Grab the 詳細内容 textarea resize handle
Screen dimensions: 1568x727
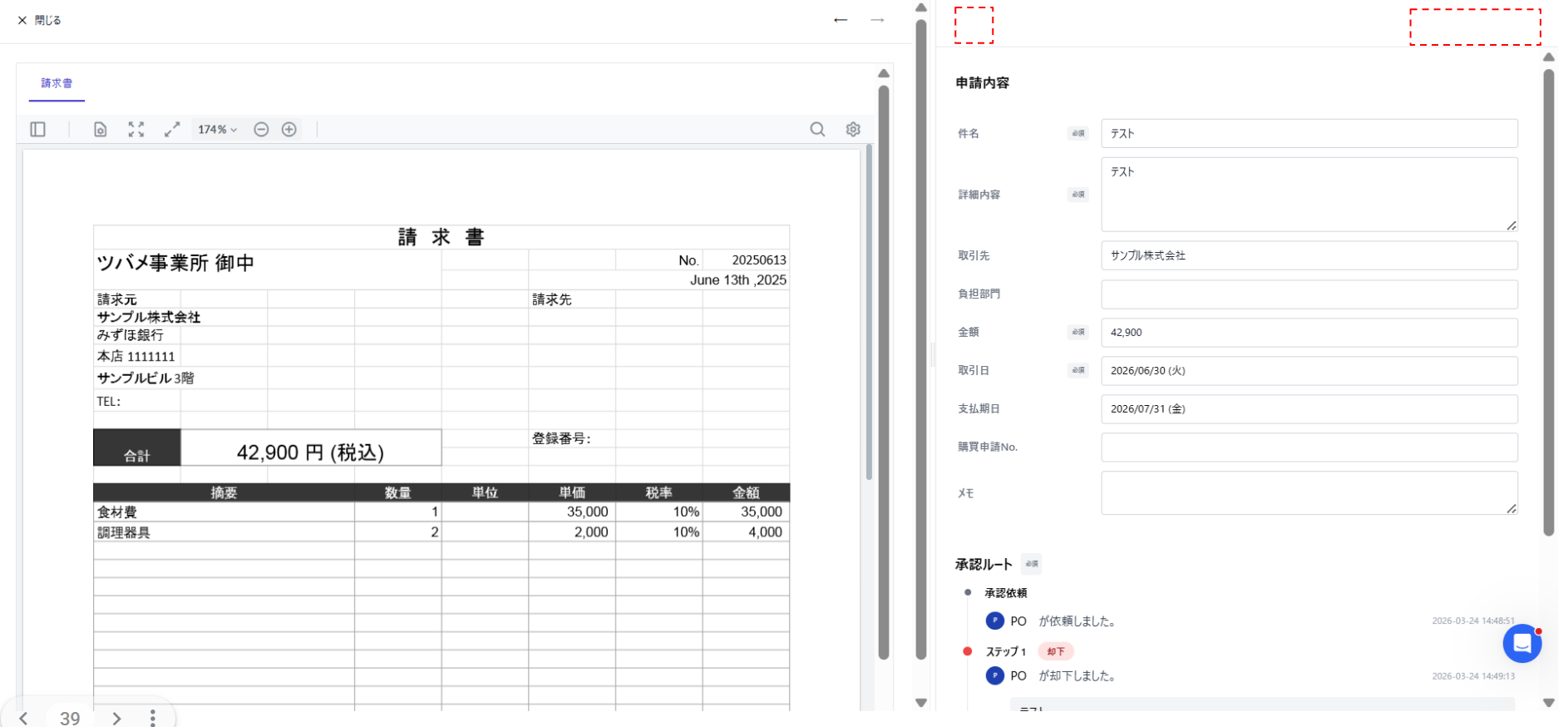(x=1511, y=225)
